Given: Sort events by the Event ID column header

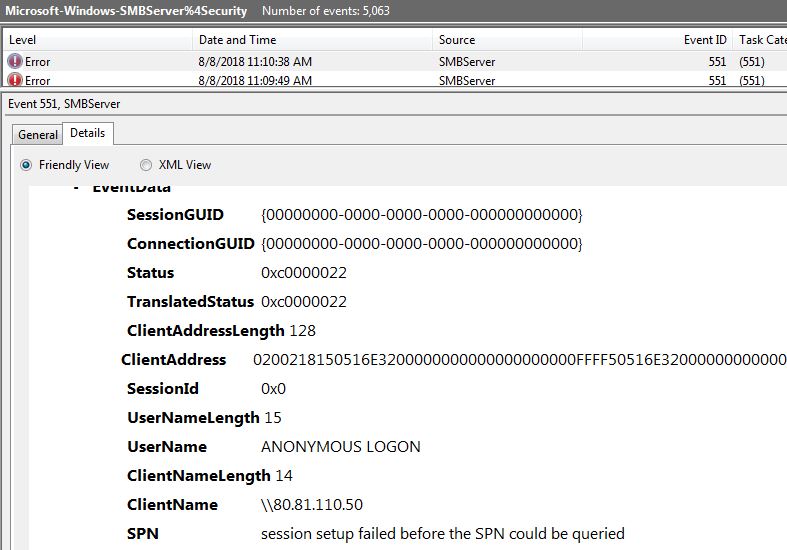Looking at the screenshot, I should 705,40.
